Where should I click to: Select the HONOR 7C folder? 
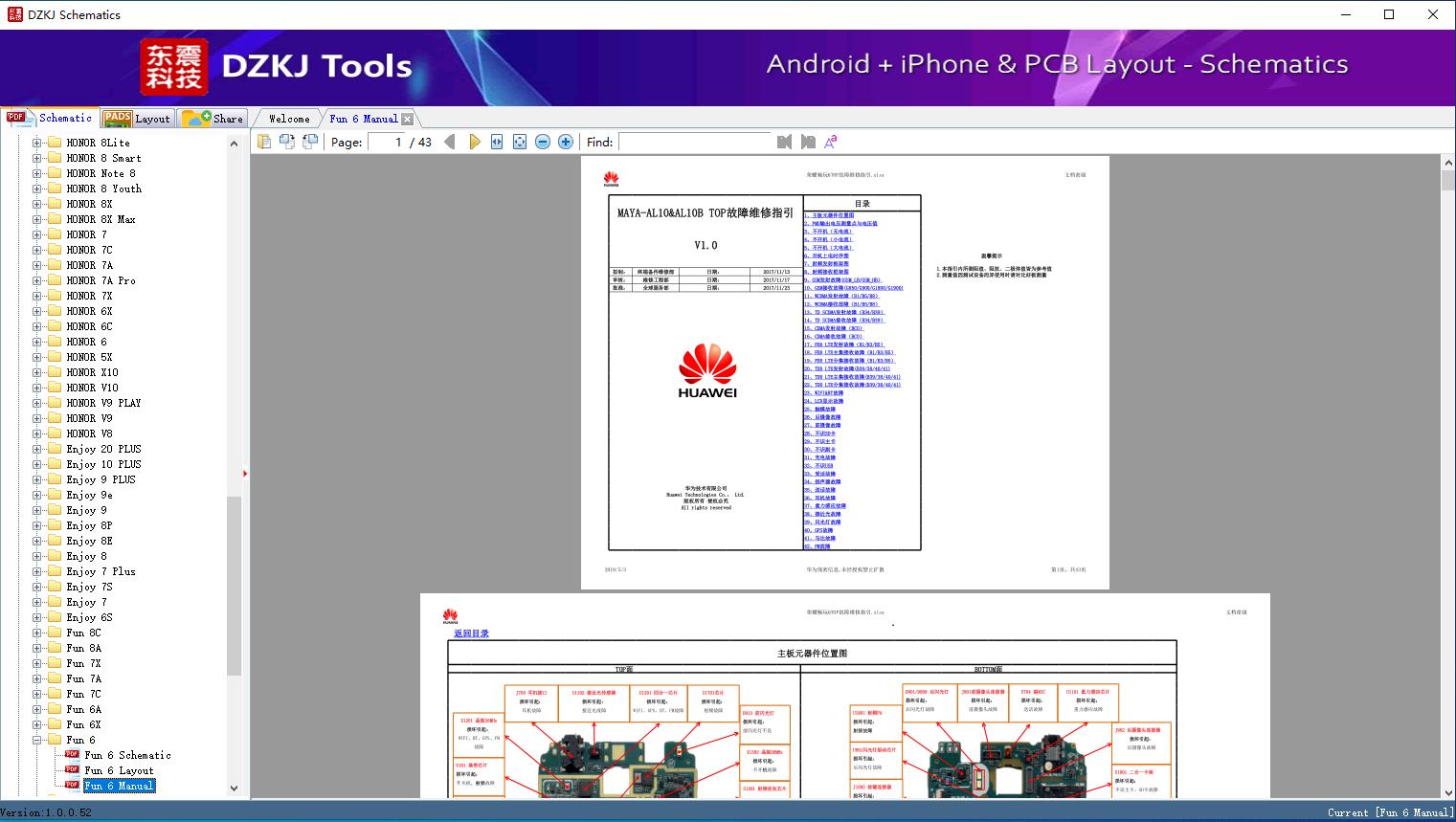pyautogui.click(x=89, y=250)
